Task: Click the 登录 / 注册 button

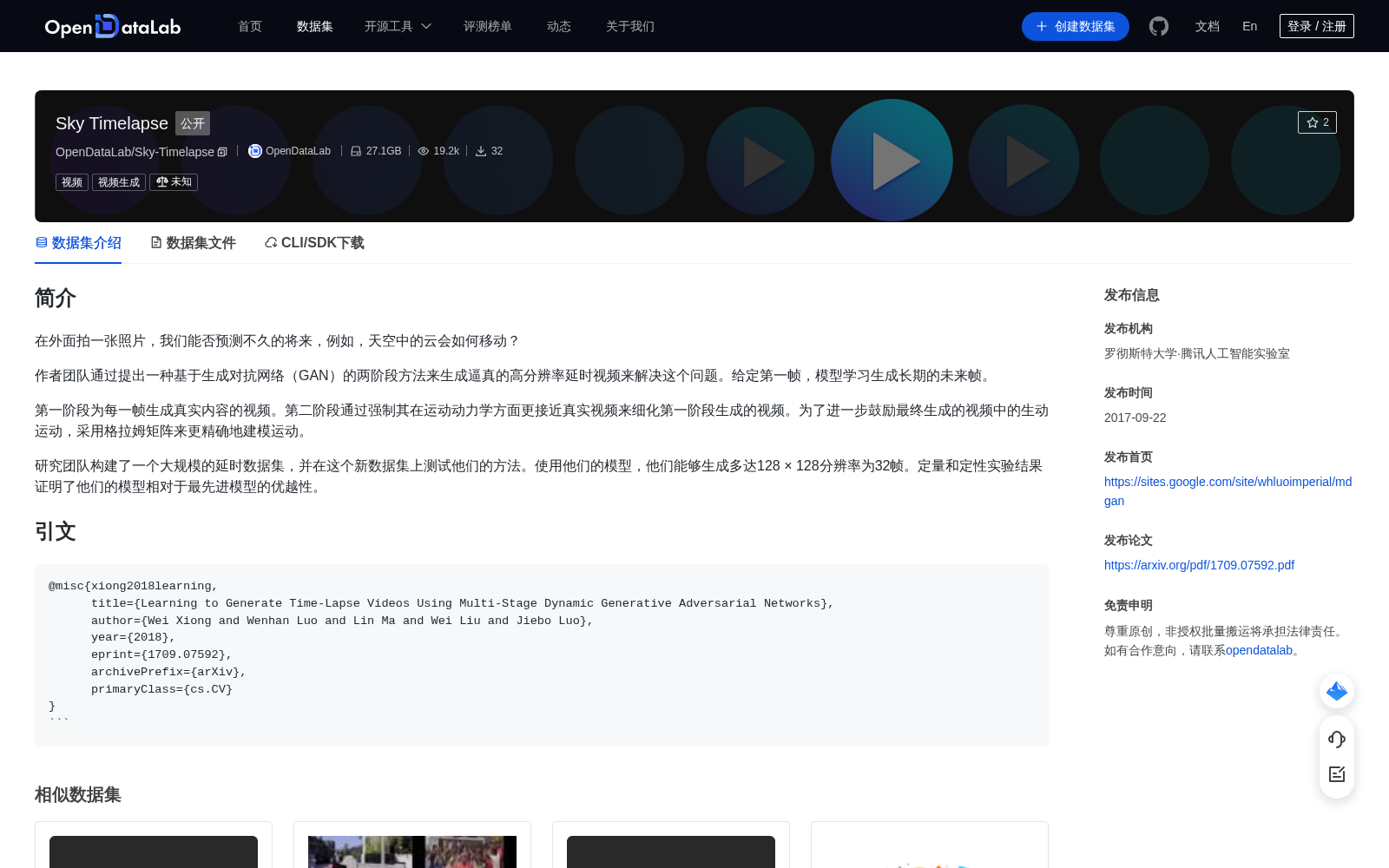Action: click(1317, 26)
